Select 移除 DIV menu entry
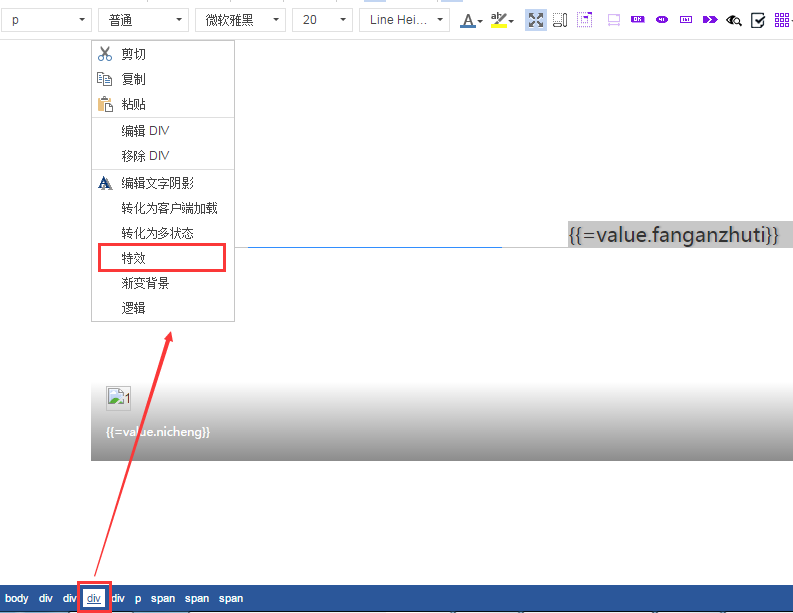The image size is (793, 613). click(163, 156)
